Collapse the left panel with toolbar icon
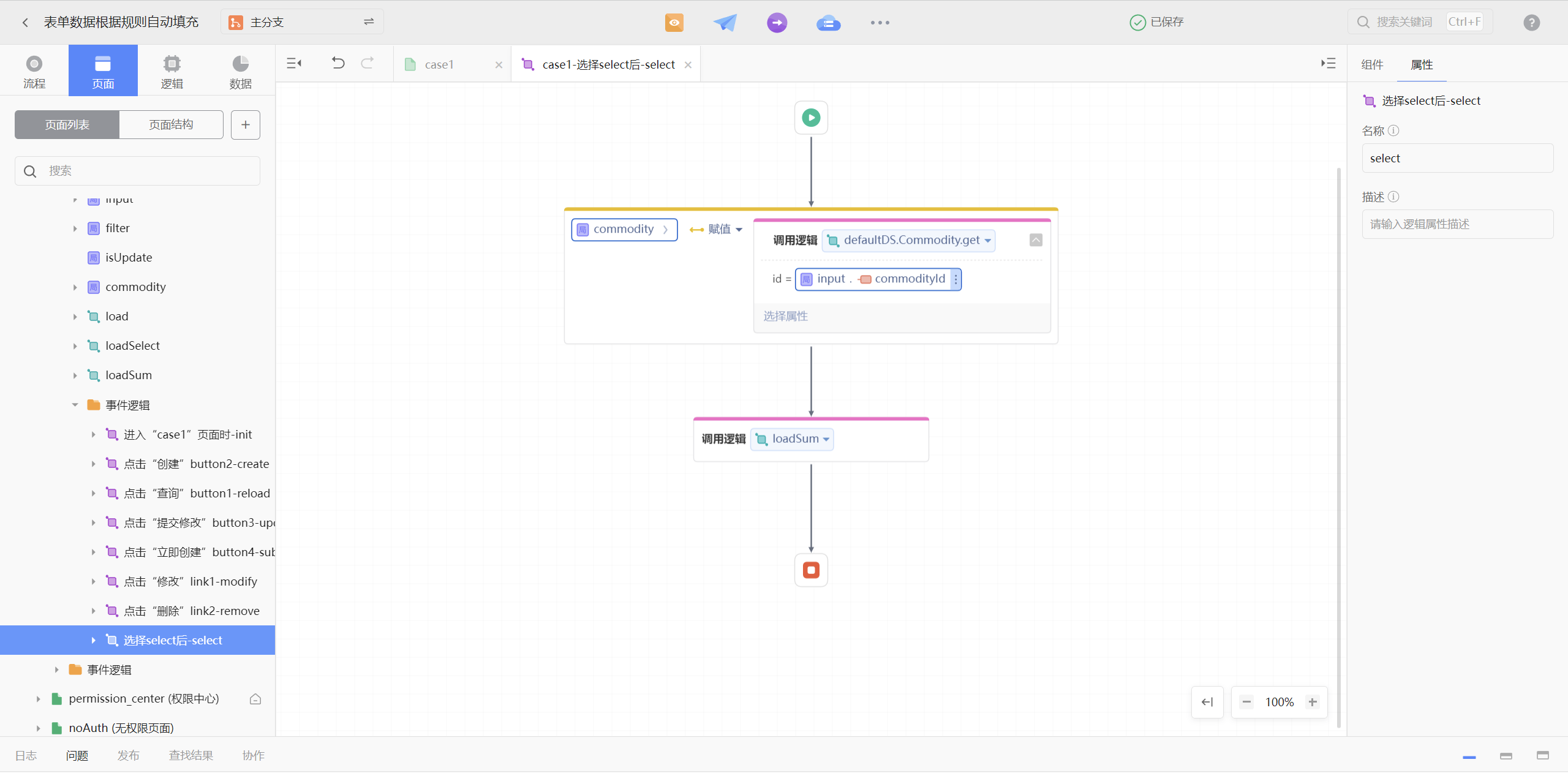1568x773 pixels. (294, 63)
